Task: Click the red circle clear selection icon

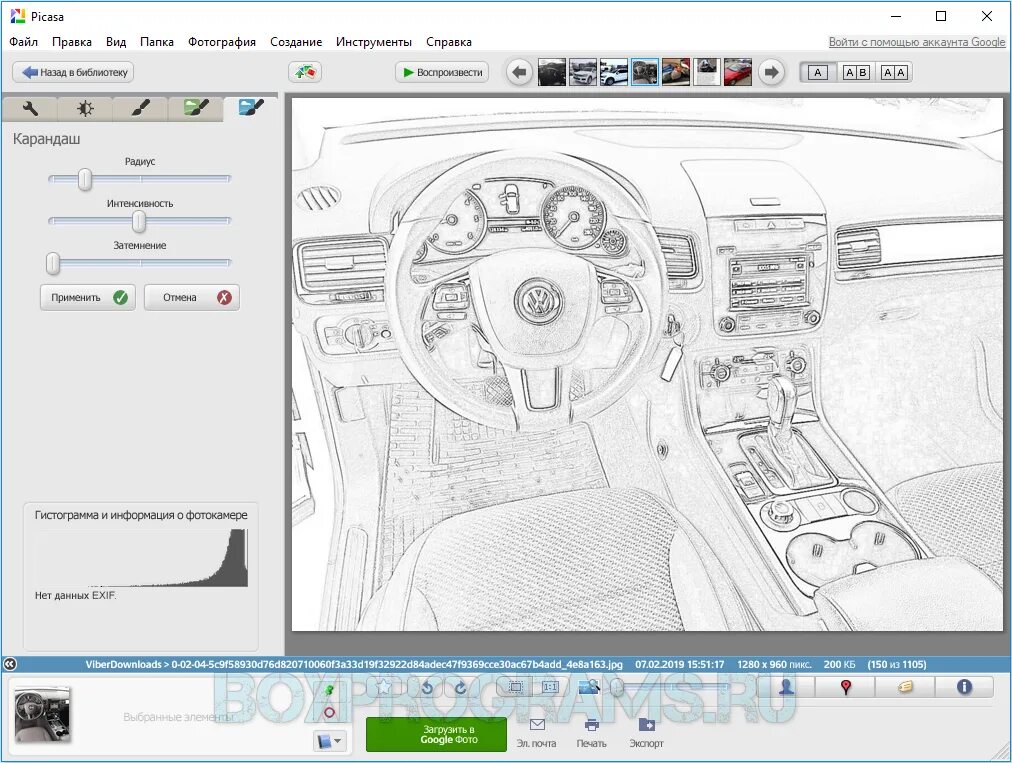Action: click(x=329, y=713)
